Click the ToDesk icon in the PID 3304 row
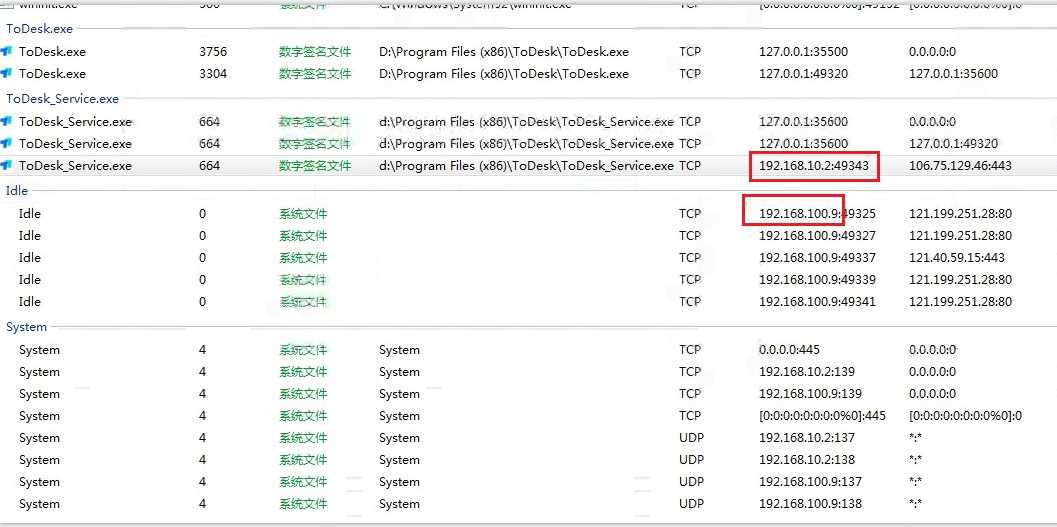This screenshot has width=1057, height=527. coord(7,73)
